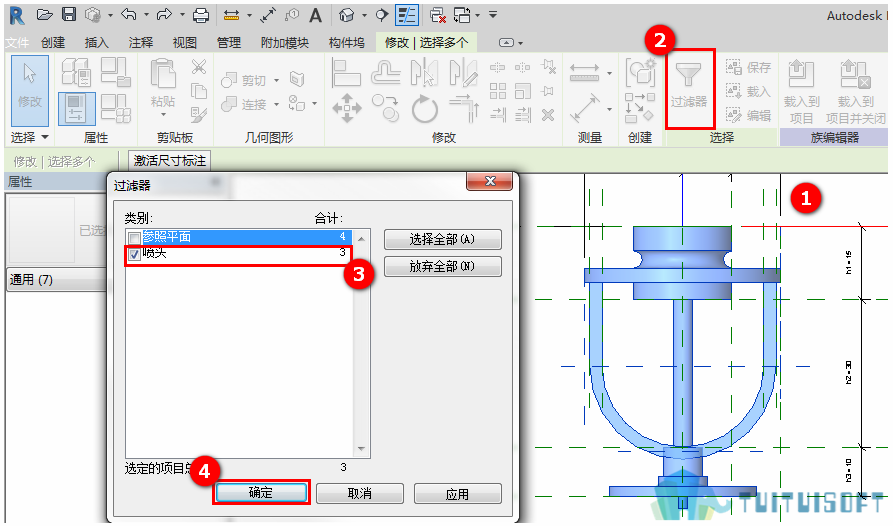The image size is (893, 526).
Task: Print using the printer icon
Action: (200, 15)
